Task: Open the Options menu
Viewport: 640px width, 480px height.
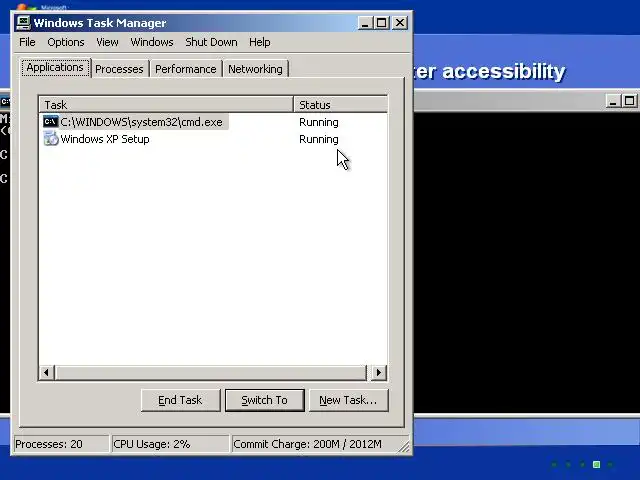Action: [x=66, y=42]
